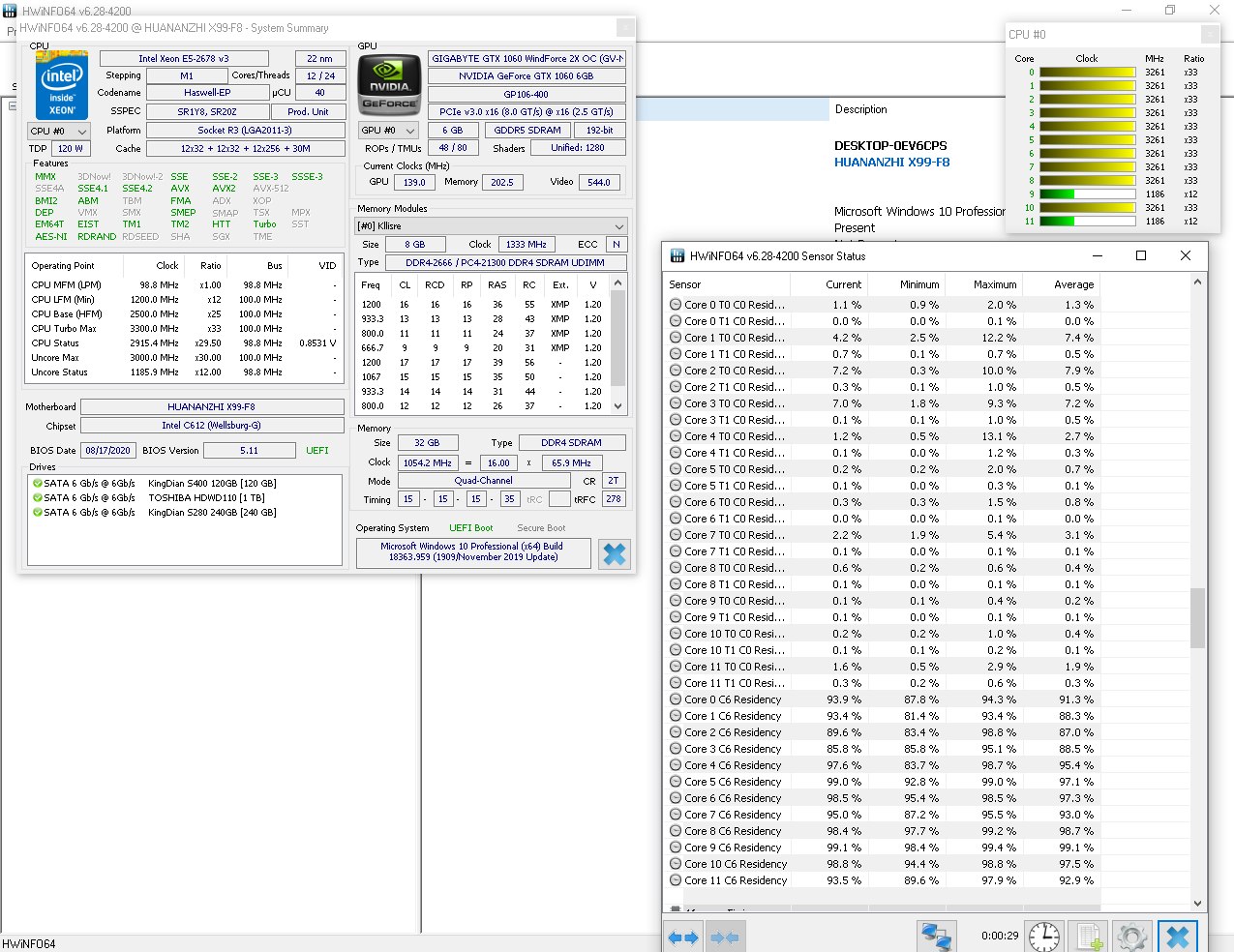Click the NVIDIA GeForce logo
Viewport: 1234px width, 952px height.
389,83
